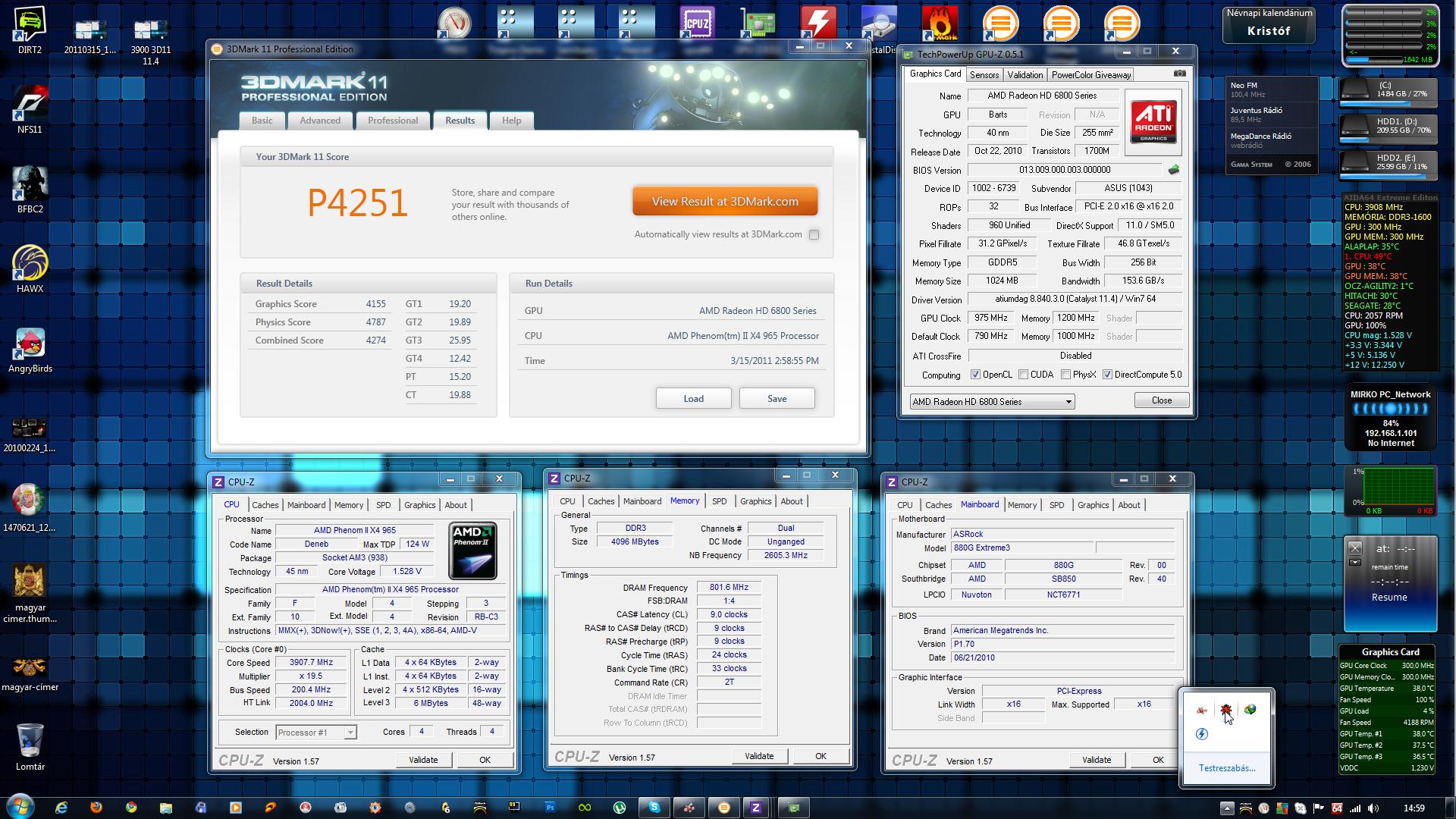Image resolution: width=1456 pixels, height=819 pixels.
Task: Click the GPU-Z screenshot camera icon
Action: pos(1180,74)
